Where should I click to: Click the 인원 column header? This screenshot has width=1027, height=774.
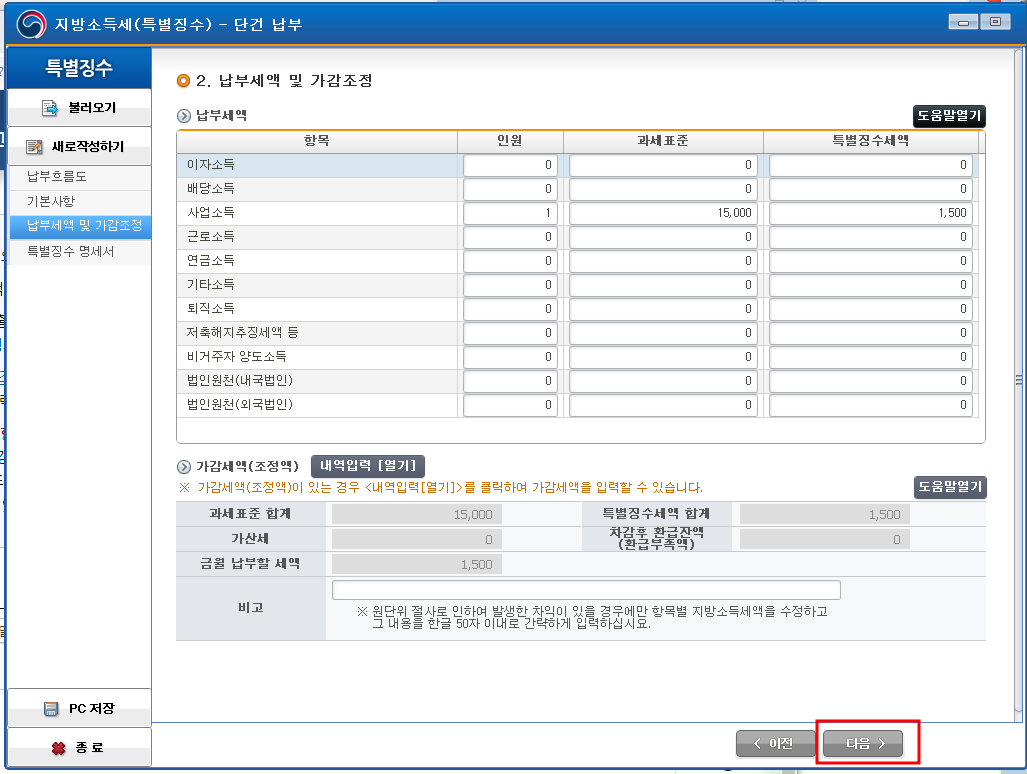(510, 141)
